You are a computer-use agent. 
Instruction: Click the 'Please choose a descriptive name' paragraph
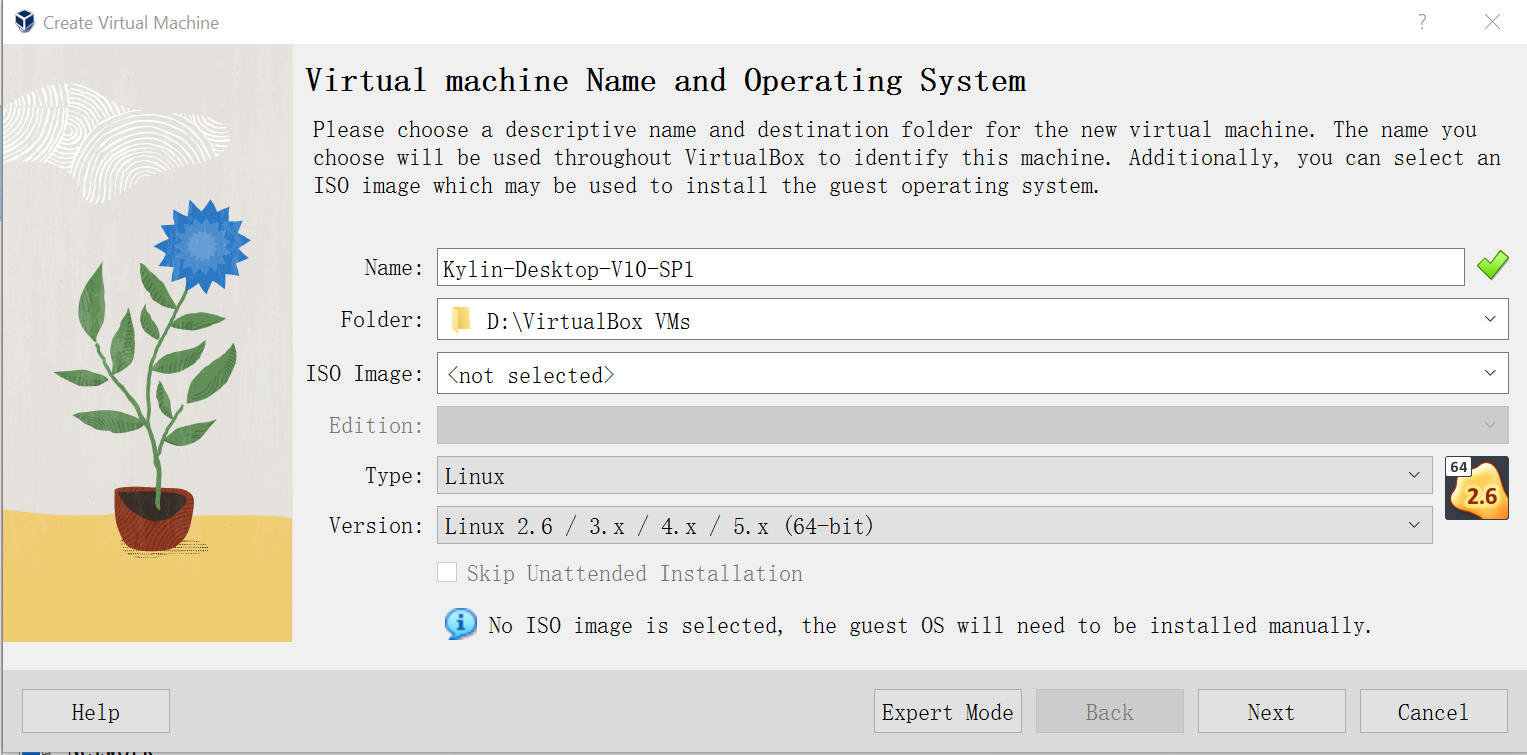point(906,158)
